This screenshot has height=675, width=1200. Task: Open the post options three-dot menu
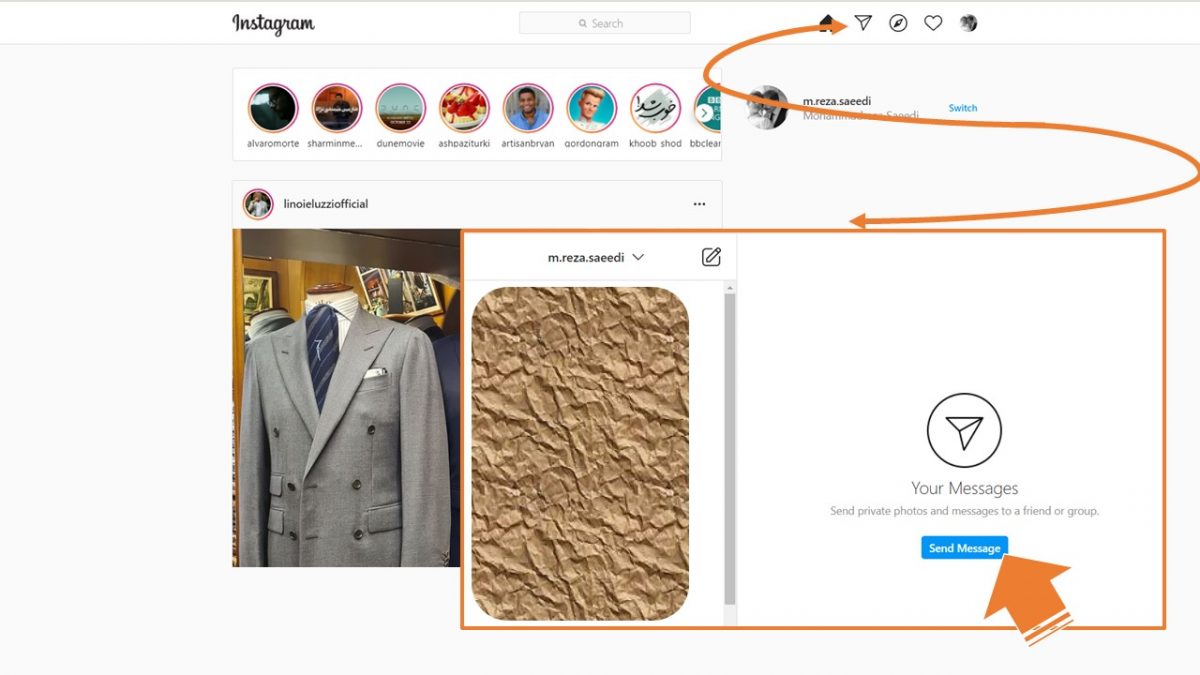tap(699, 203)
